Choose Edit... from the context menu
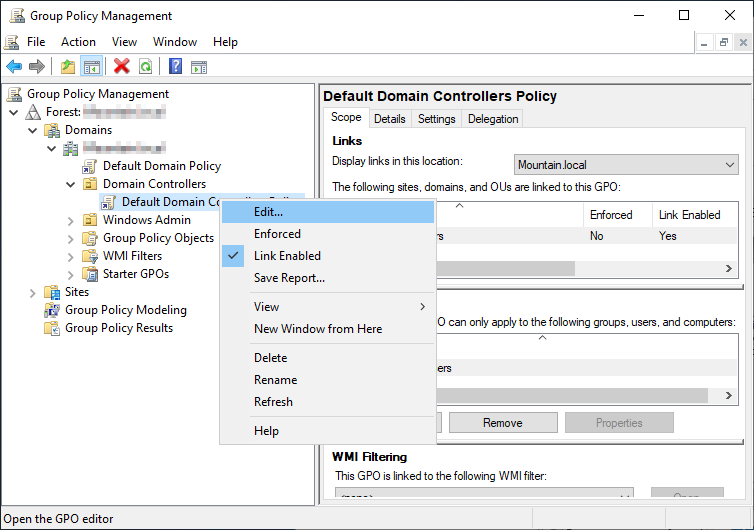 pos(328,212)
